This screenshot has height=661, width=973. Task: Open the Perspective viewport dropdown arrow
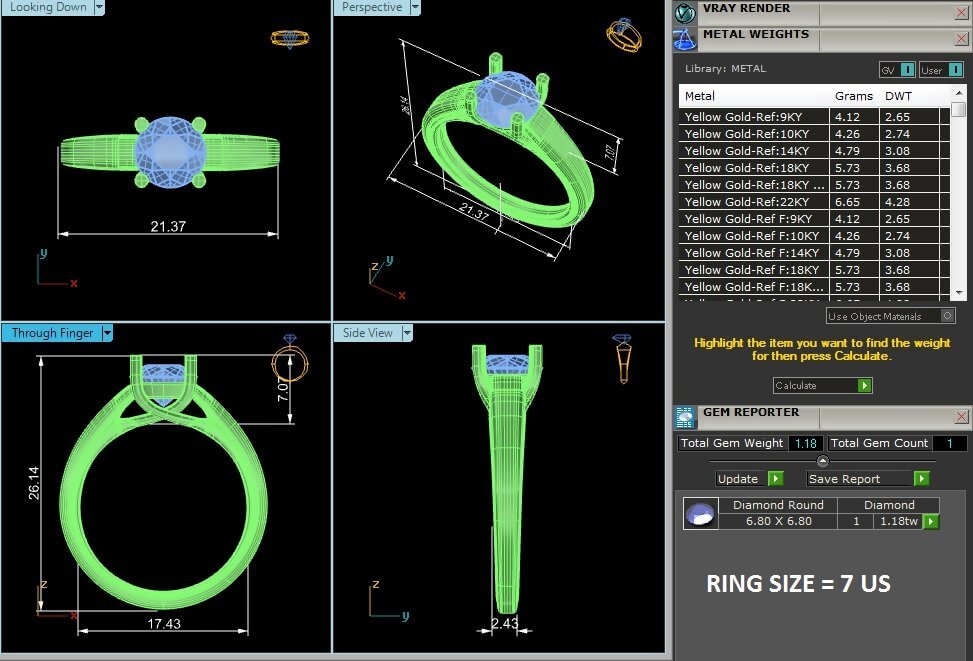[414, 7]
